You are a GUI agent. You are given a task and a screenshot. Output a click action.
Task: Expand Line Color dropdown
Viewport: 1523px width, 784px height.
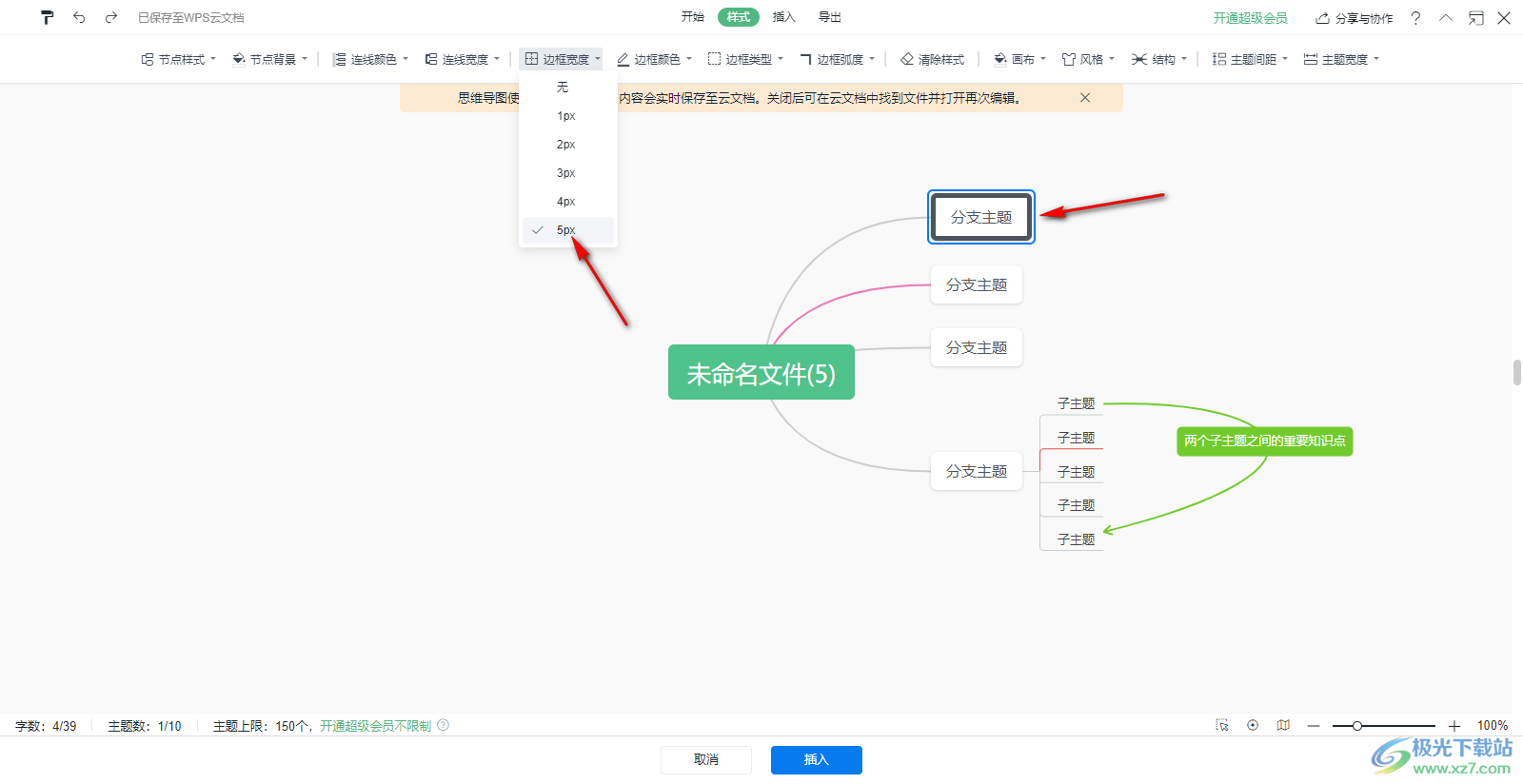370,59
